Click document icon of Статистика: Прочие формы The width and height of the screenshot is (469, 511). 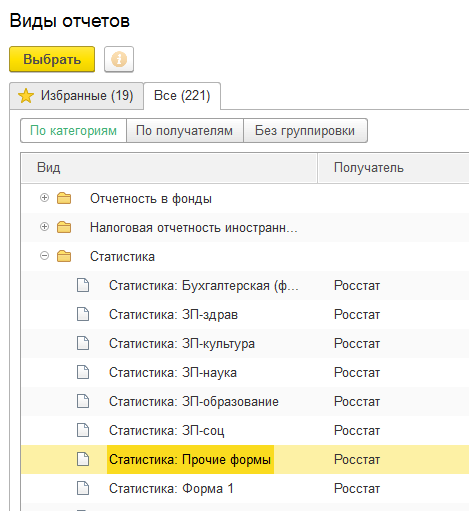pyautogui.click(x=83, y=459)
